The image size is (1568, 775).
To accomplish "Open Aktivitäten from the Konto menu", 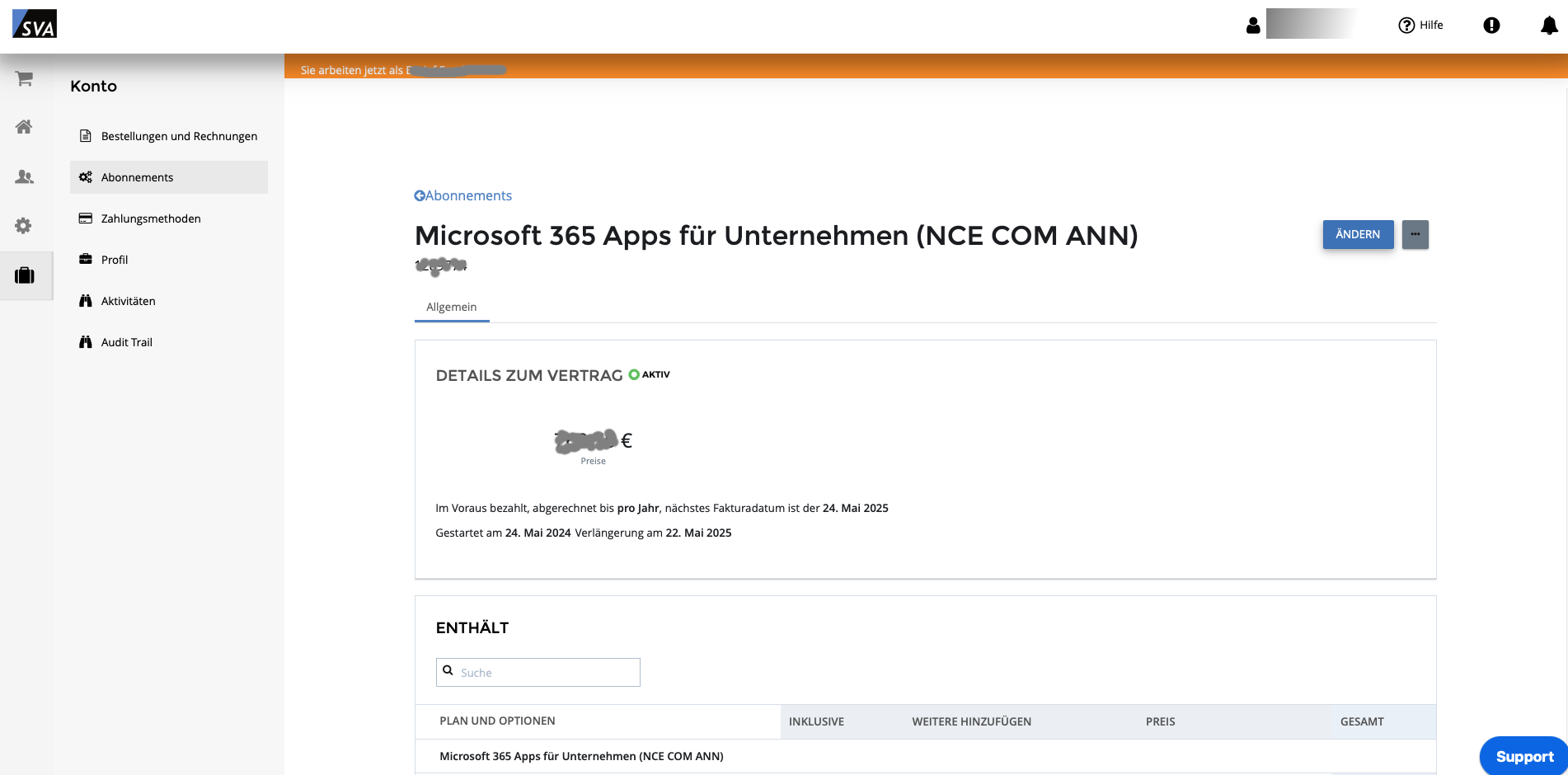I will pyautogui.click(x=128, y=301).
